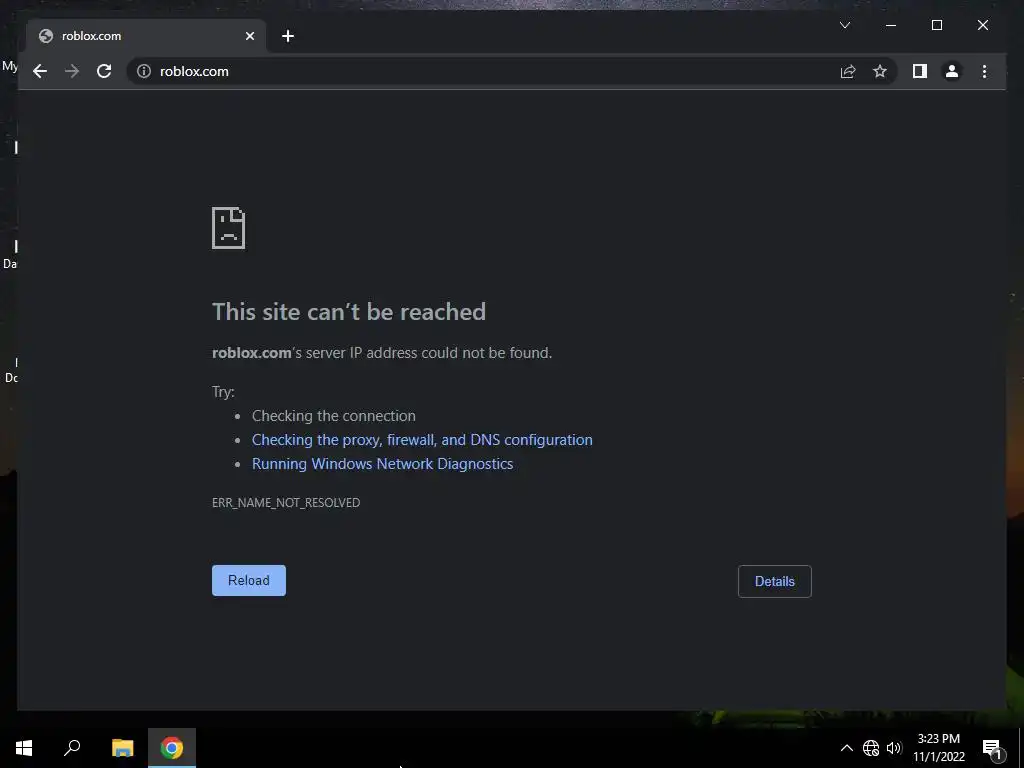Reload the page via toolbar refresh icon
This screenshot has height=768, width=1024.
(x=104, y=71)
